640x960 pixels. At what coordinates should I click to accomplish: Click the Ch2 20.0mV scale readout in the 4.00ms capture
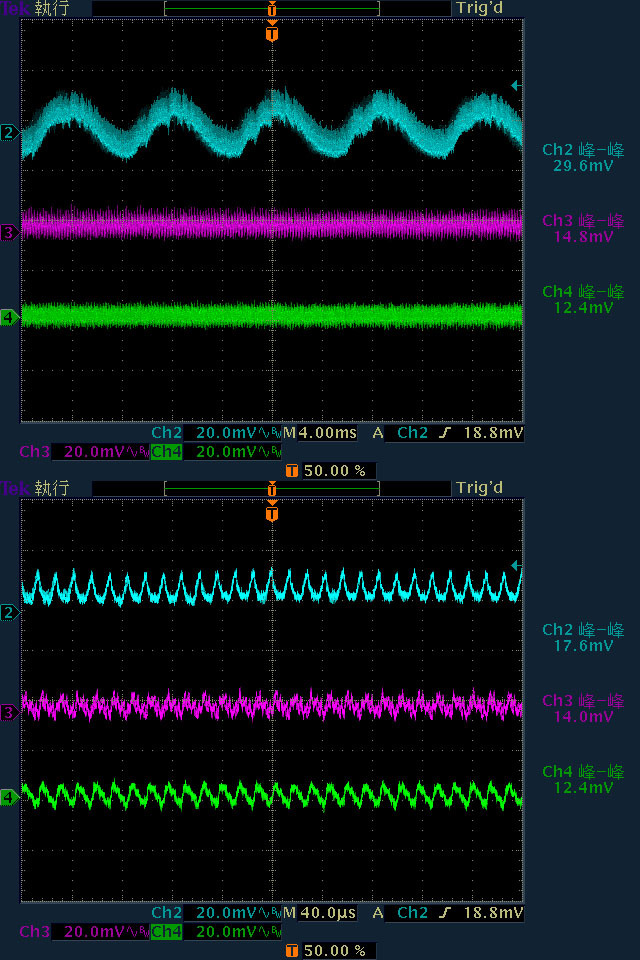point(216,433)
